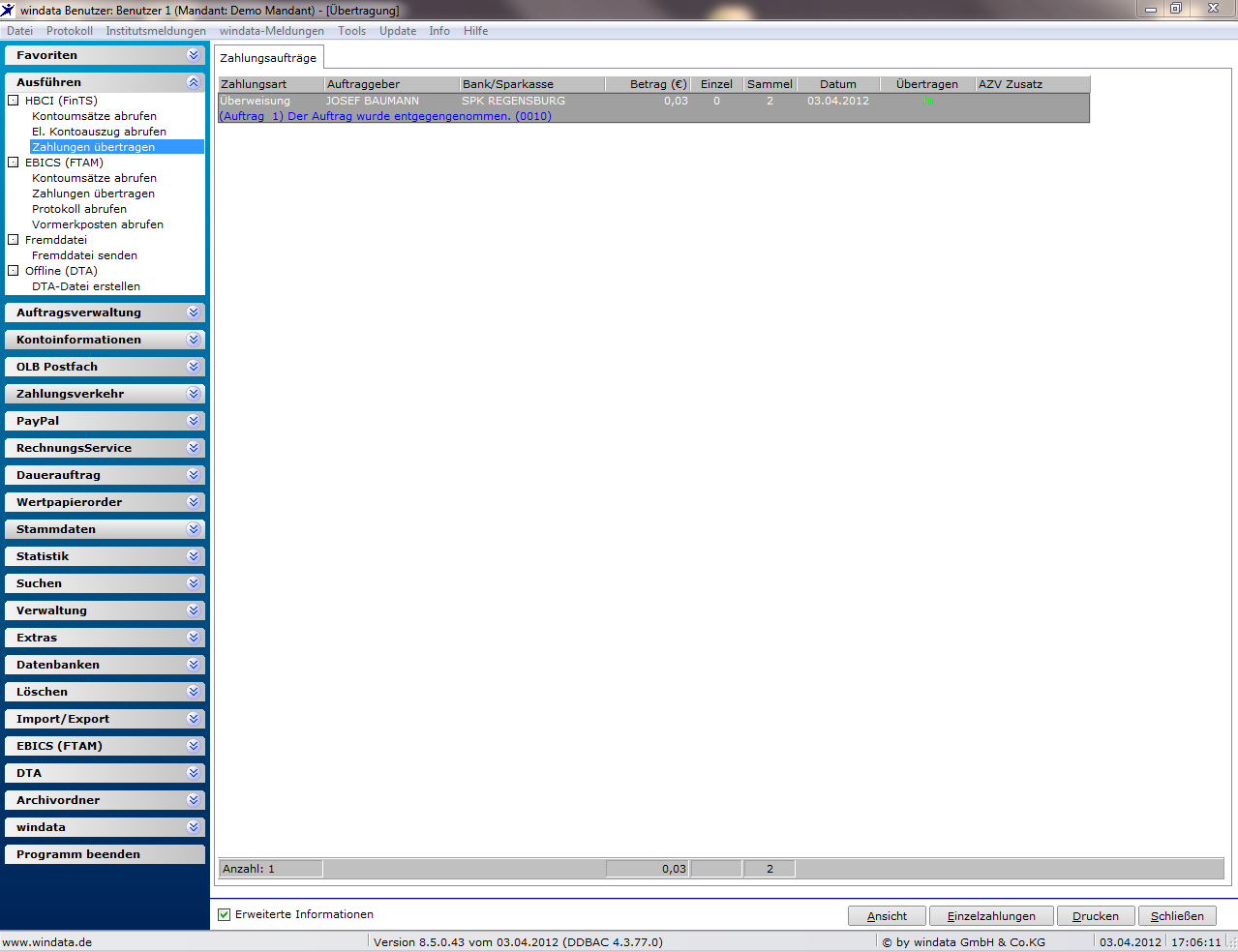Select El. Kontoauszug abrufen

99,132
